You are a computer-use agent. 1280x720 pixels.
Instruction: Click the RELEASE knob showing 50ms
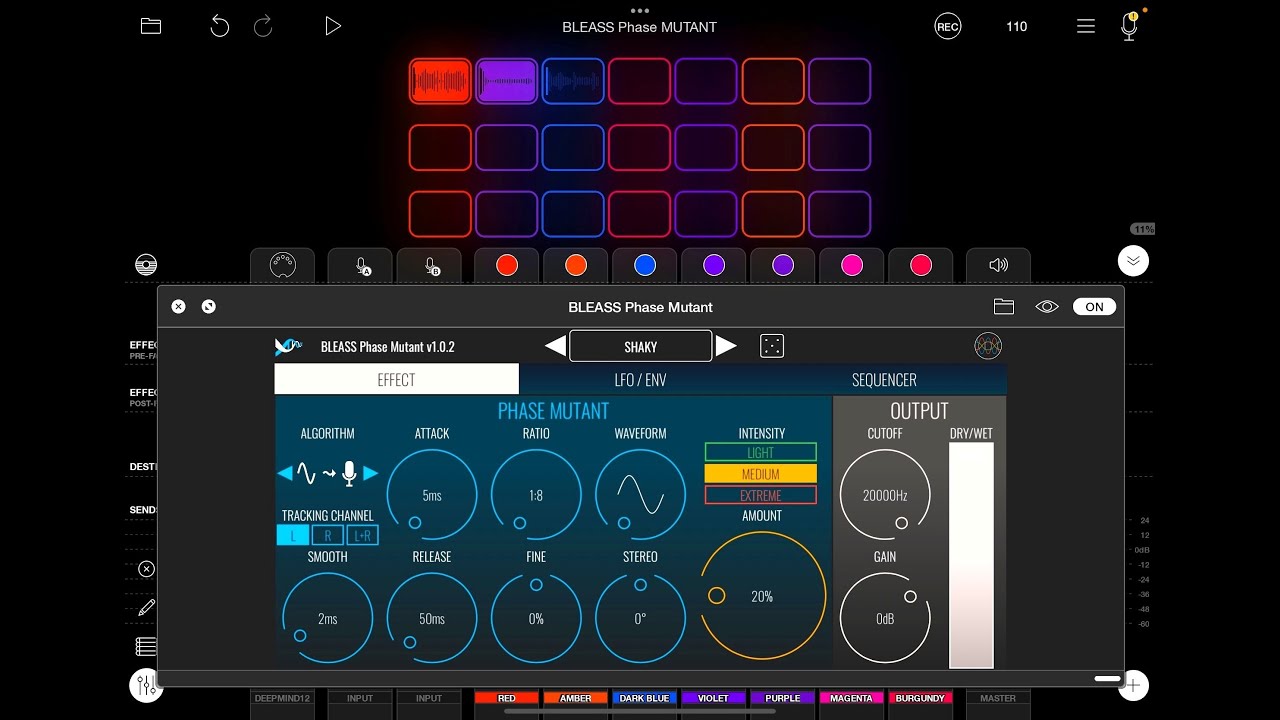coord(432,619)
